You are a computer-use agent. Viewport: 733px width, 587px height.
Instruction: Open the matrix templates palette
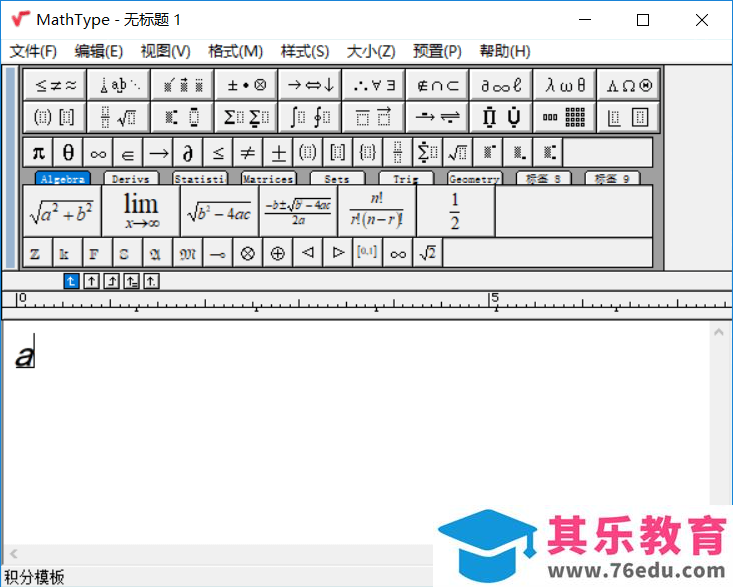click(565, 117)
